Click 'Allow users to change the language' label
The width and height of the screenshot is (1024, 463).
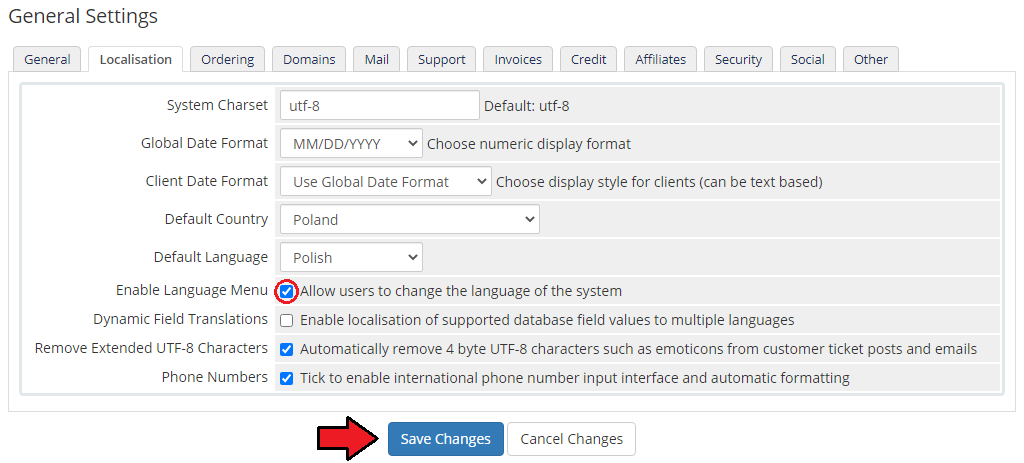tap(461, 291)
